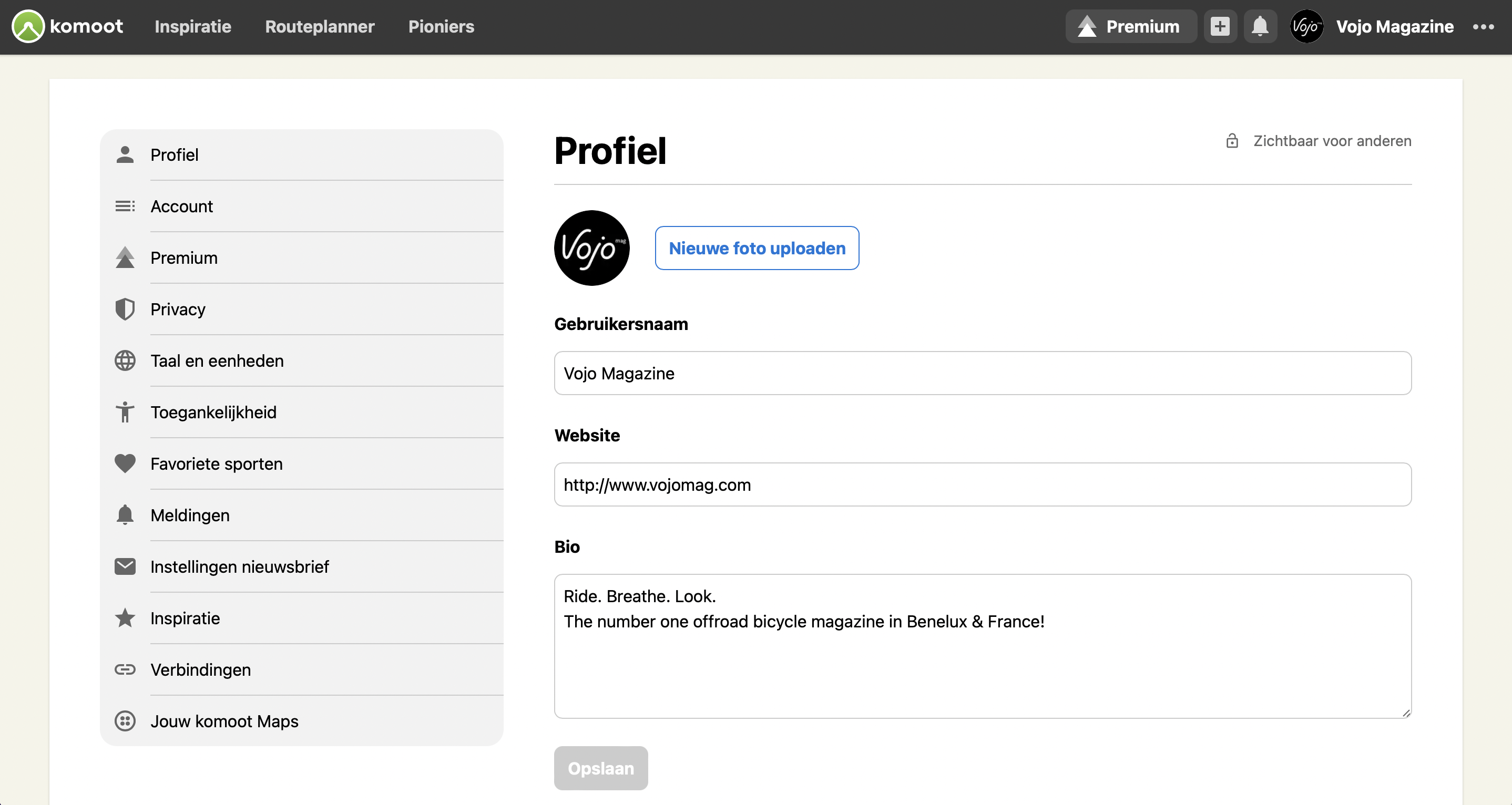Open sidebar Inspiratie settings

pos(302,618)
